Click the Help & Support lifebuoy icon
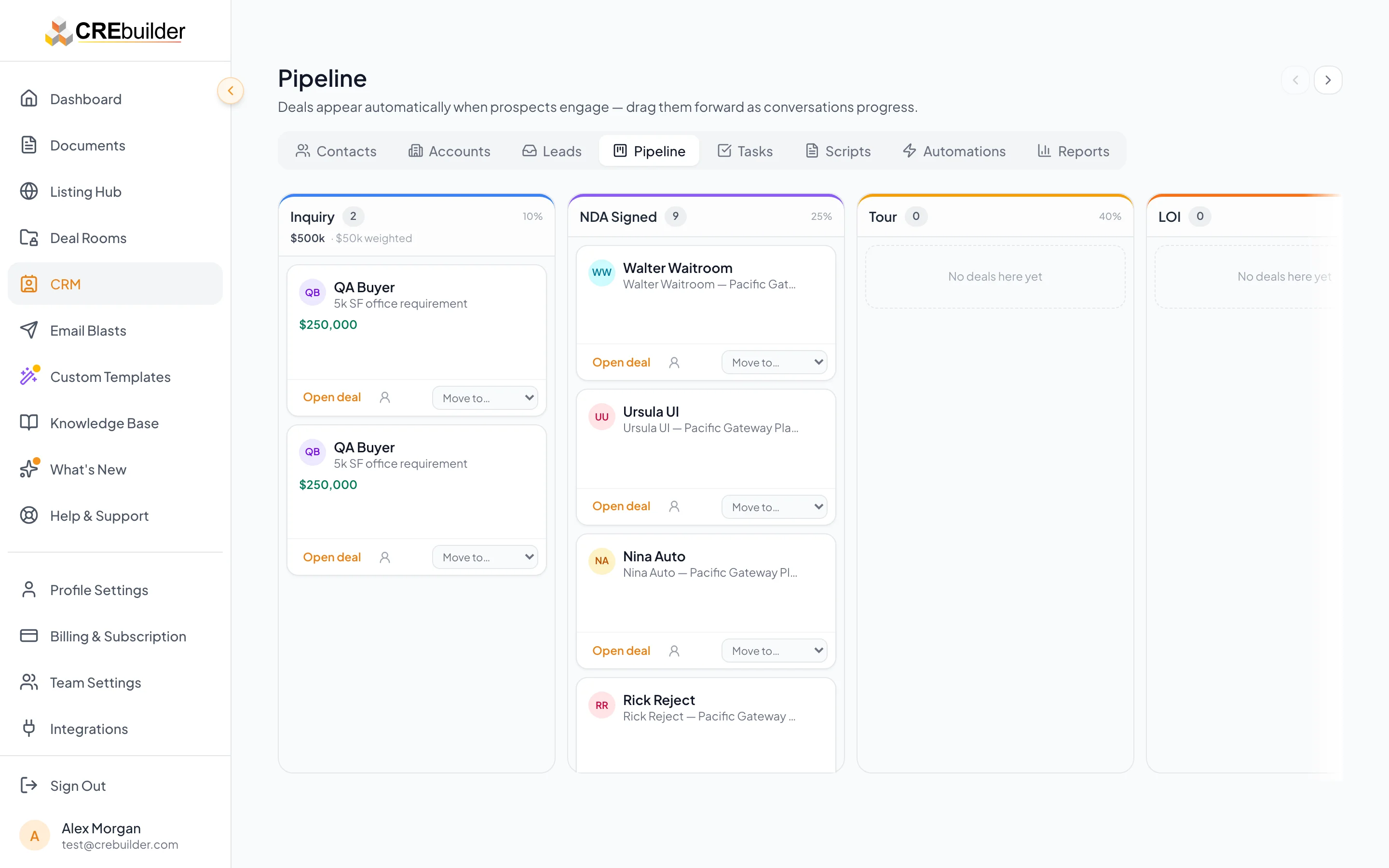 point(29,515)
